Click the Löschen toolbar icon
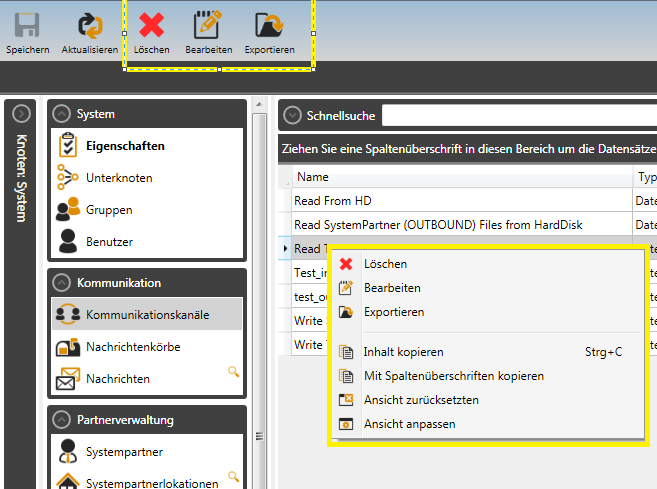This screenshot has width=657, height=489. (152, 26)
